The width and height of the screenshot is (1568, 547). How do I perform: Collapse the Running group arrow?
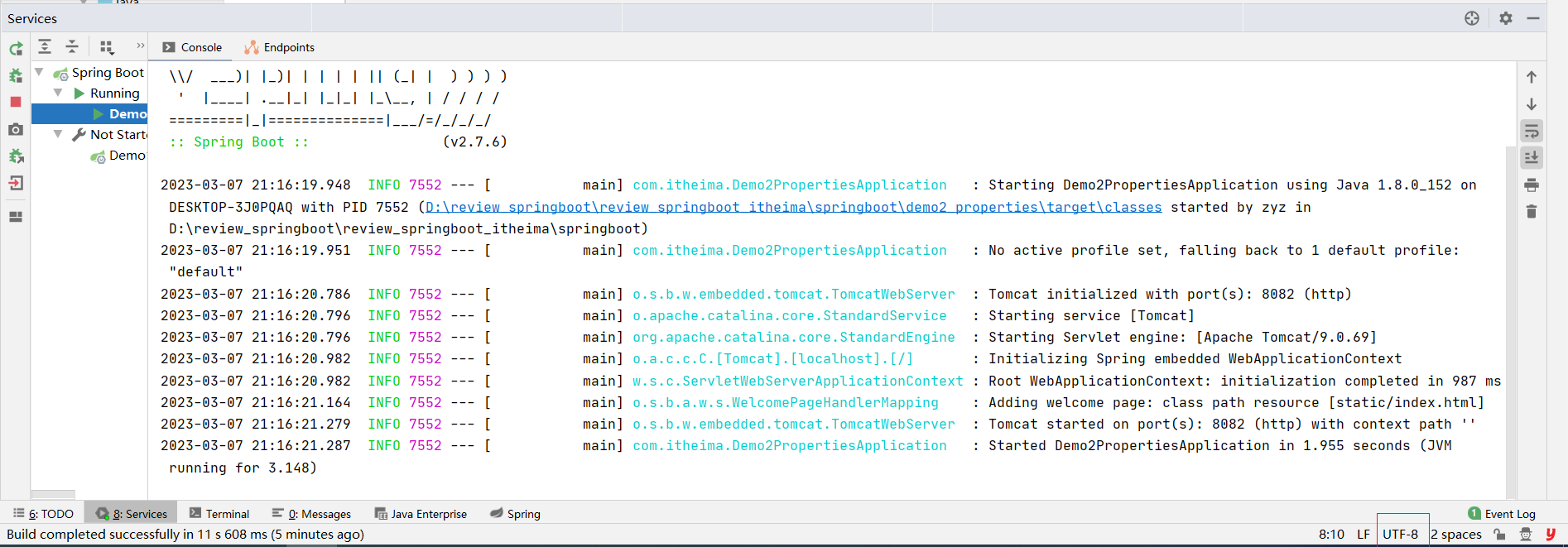[58, 93]
